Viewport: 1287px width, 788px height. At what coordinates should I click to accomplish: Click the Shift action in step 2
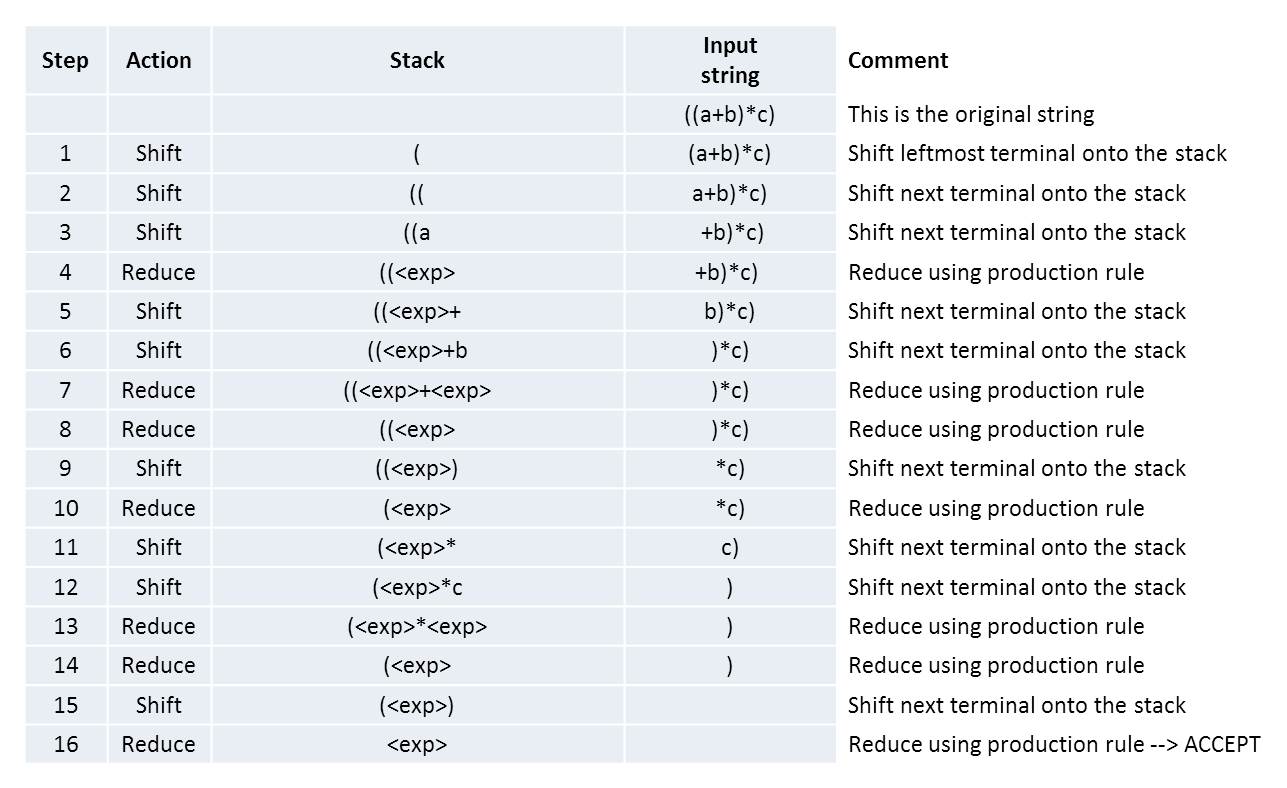pos(159,193)
